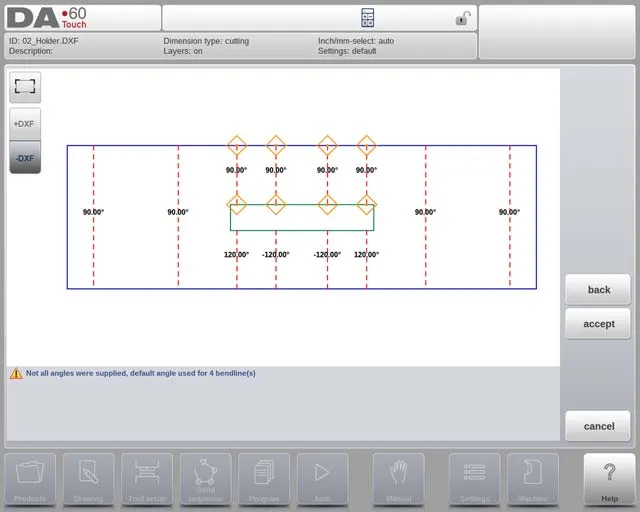Screen dimensions: 640x512
Task: Open the Products navigation icon
Action: pyautogui.click(x=31, y=478)
